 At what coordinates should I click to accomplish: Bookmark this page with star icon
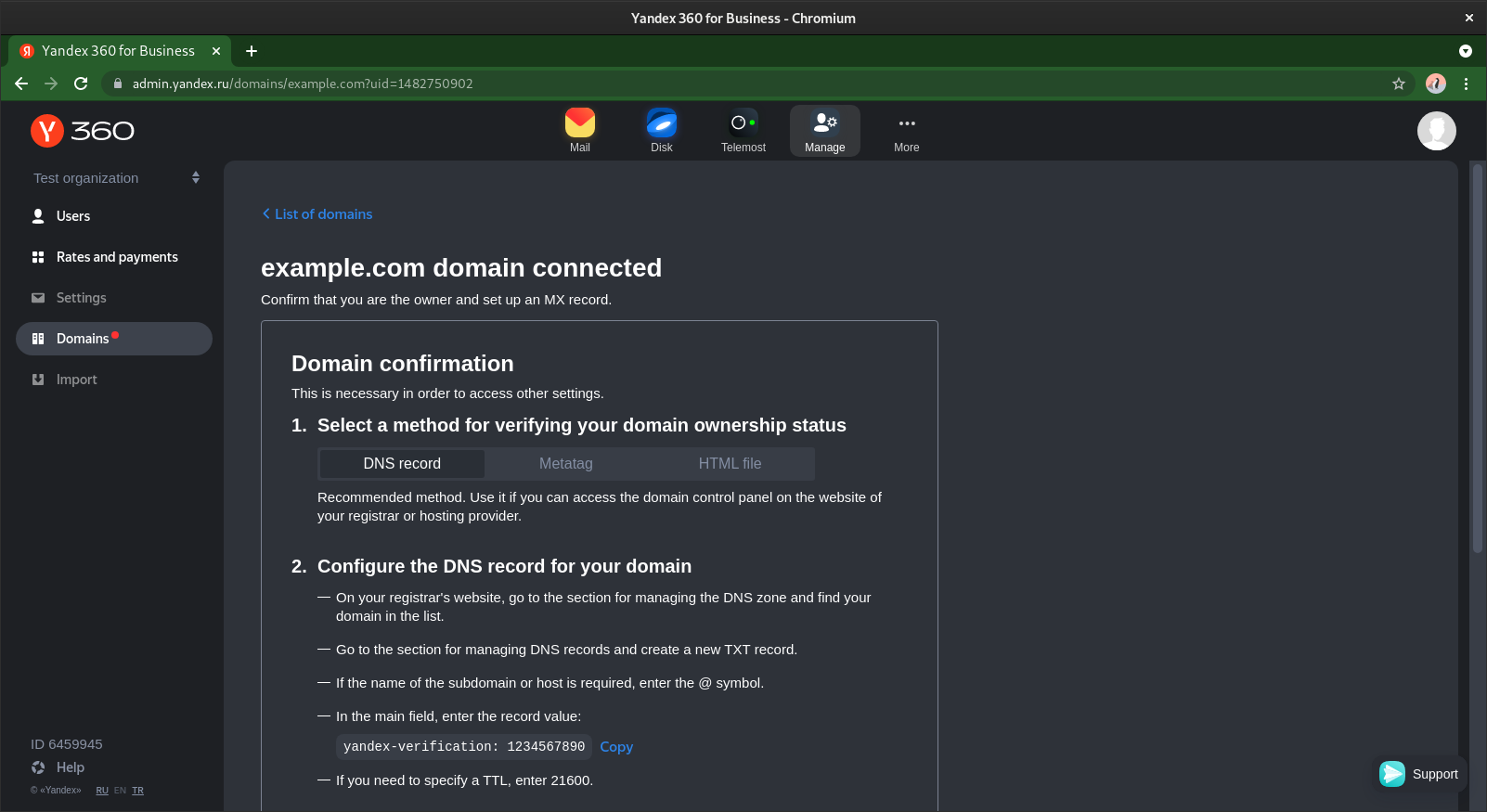click(1399, 84)
